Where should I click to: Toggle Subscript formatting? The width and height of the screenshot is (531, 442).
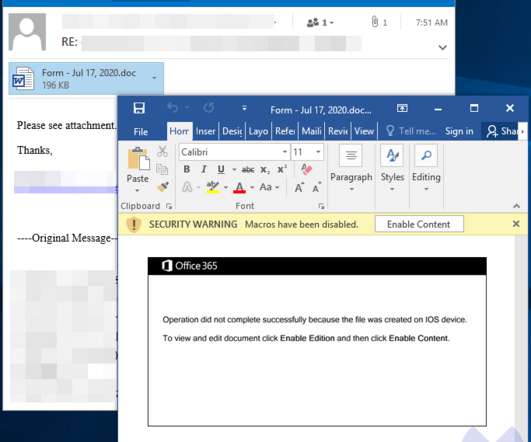(x=265, y=170)
